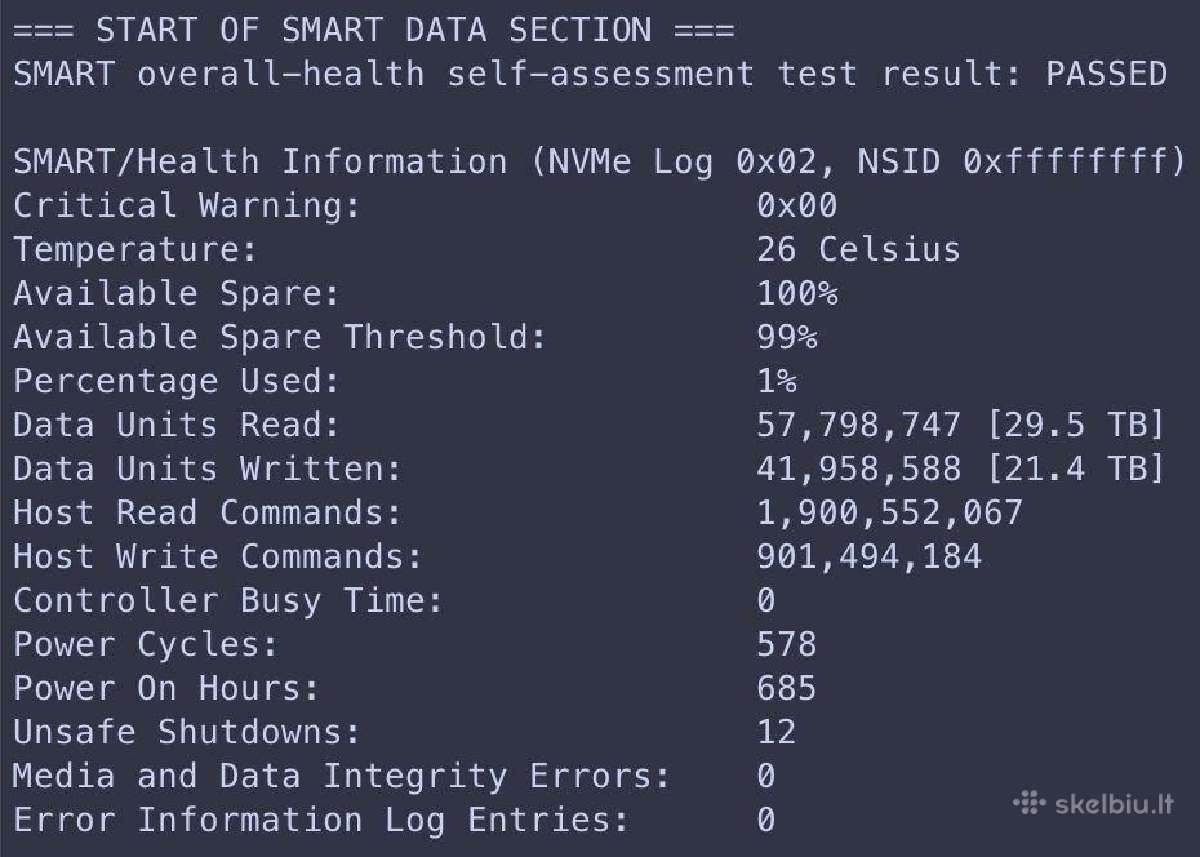The image size is (1200, 857).
Task: Click the skelbiu.lt watermark logo icon
Action: click(1029, 803)
